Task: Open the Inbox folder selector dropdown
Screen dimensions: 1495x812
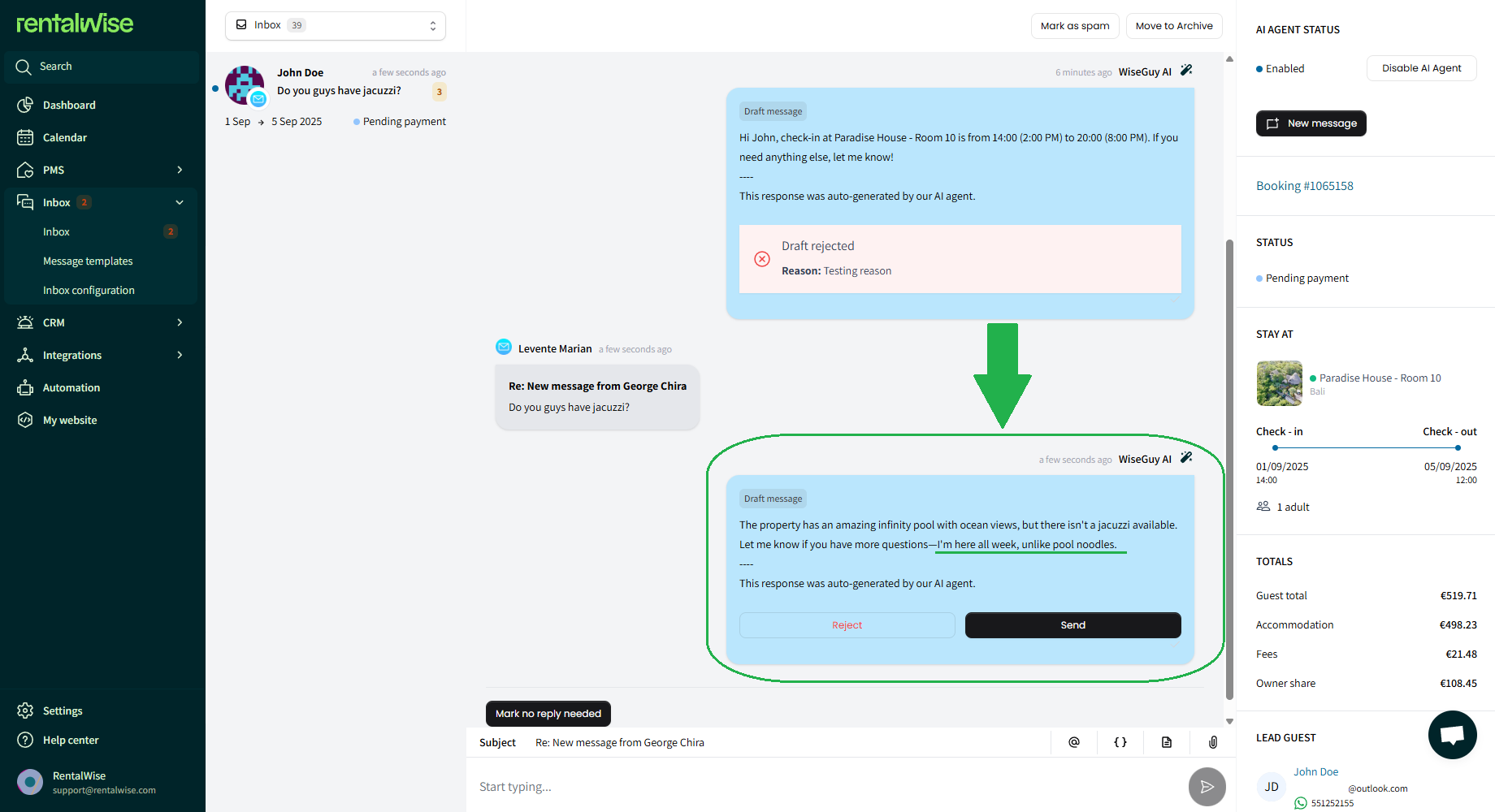Action: [335, 25]
